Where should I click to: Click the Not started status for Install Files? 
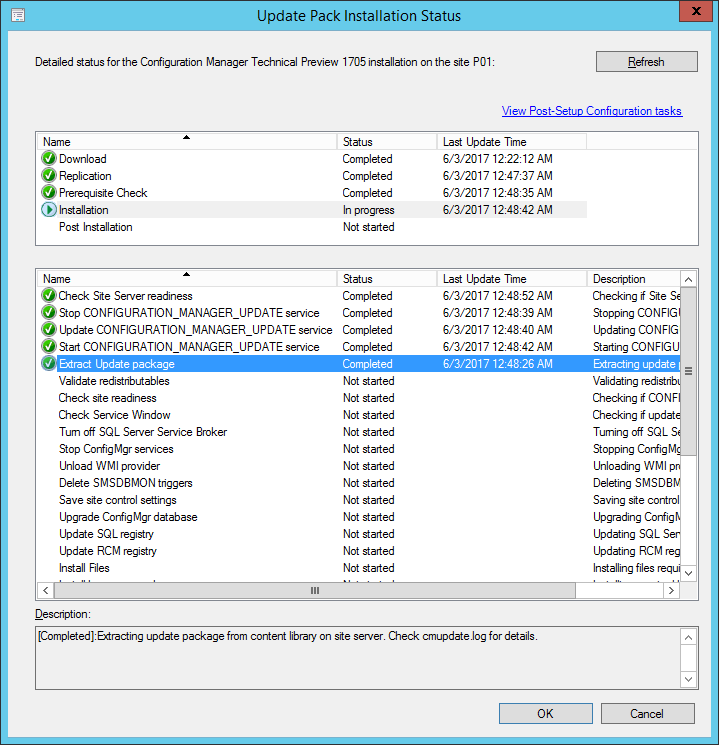pyautogui.click(x=369, y=568)
